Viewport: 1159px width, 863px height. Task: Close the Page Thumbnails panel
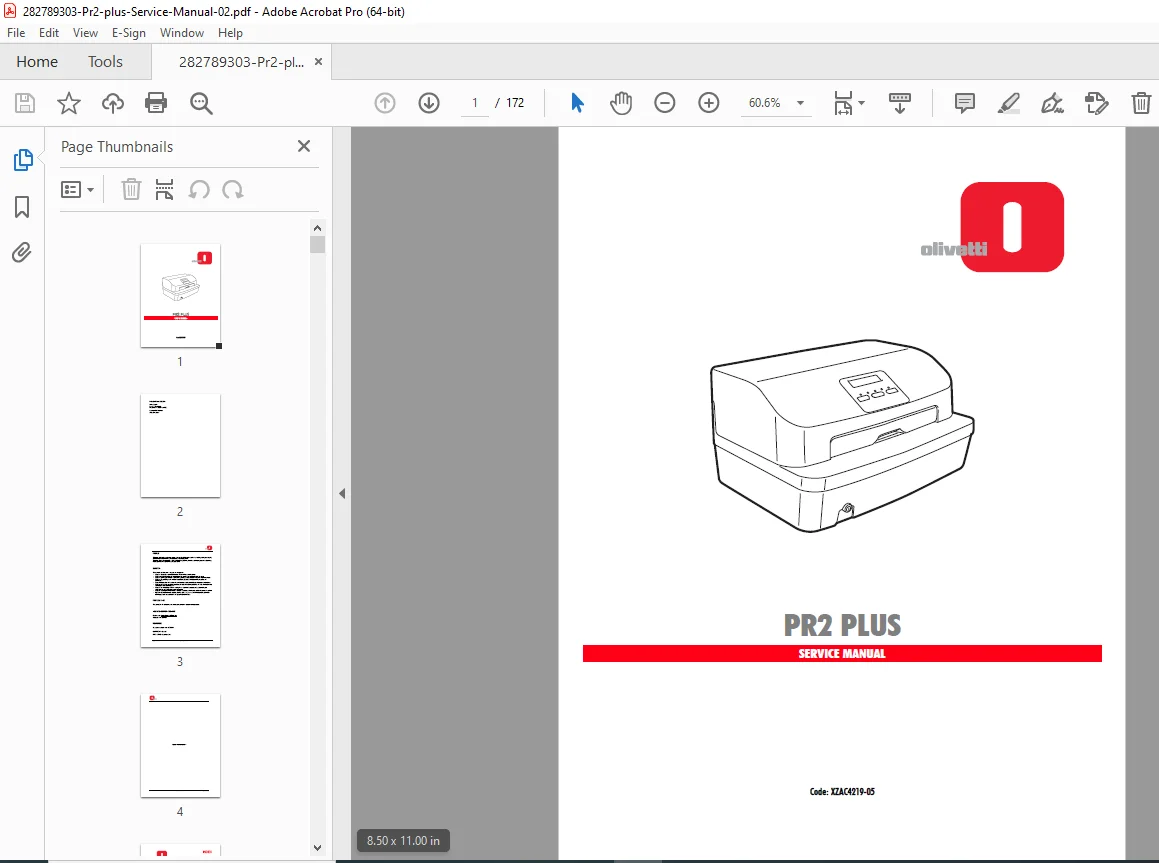(x=304, y=146)
